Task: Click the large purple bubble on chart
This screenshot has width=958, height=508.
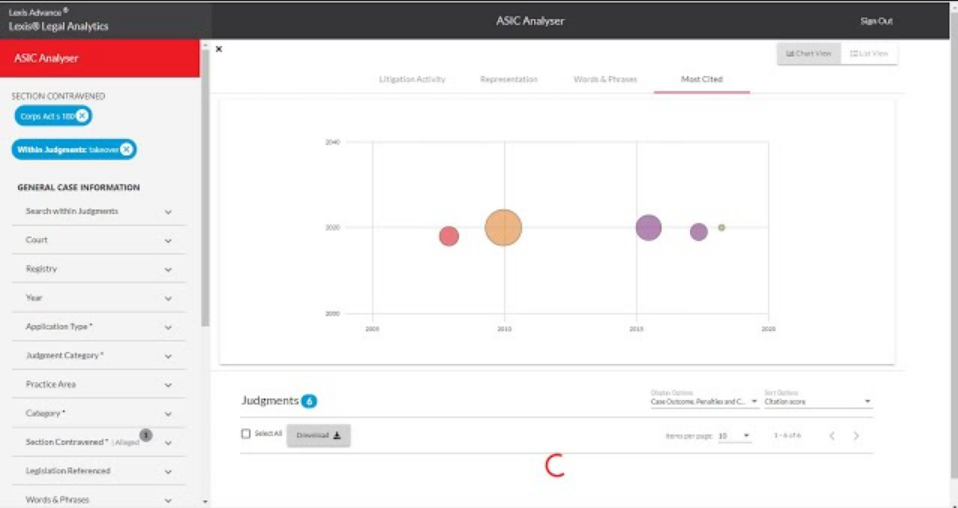Action: 648,227
